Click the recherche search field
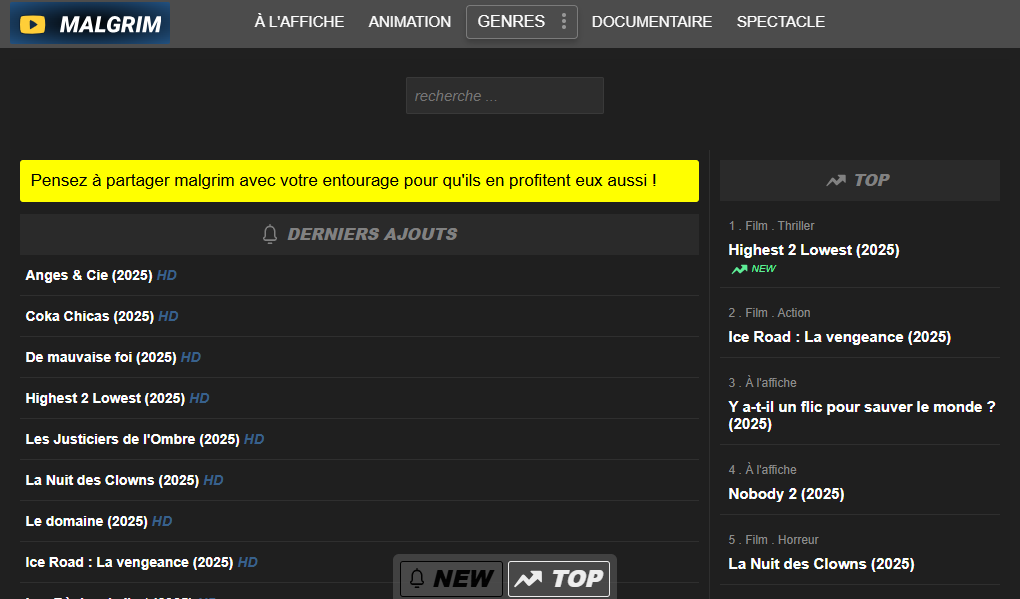Image resolution: width=1020 pixels, height=599 pixels. [504, 96]
